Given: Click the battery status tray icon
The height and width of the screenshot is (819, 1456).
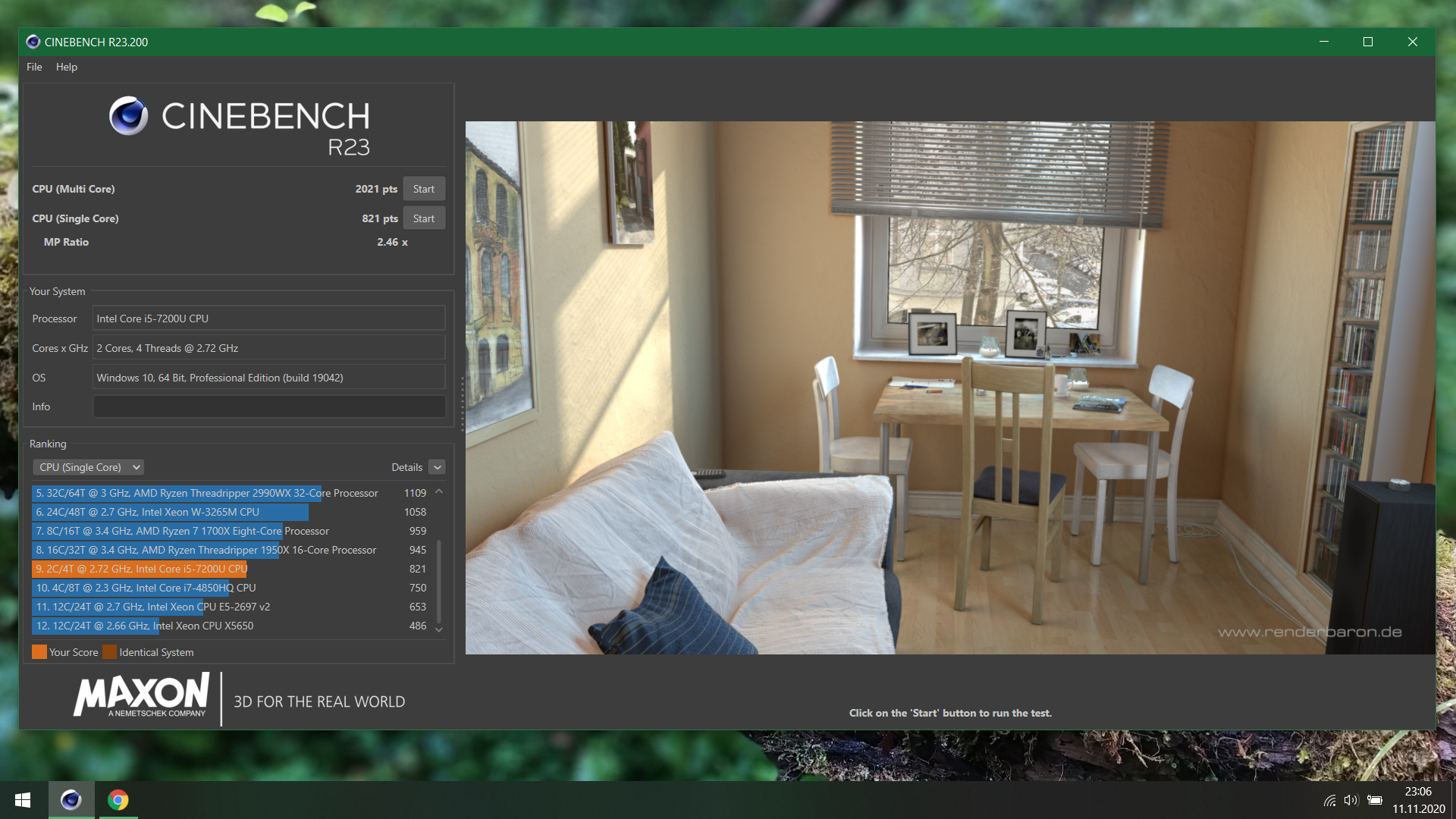Looking at the screenshot, I should 1374,800.
